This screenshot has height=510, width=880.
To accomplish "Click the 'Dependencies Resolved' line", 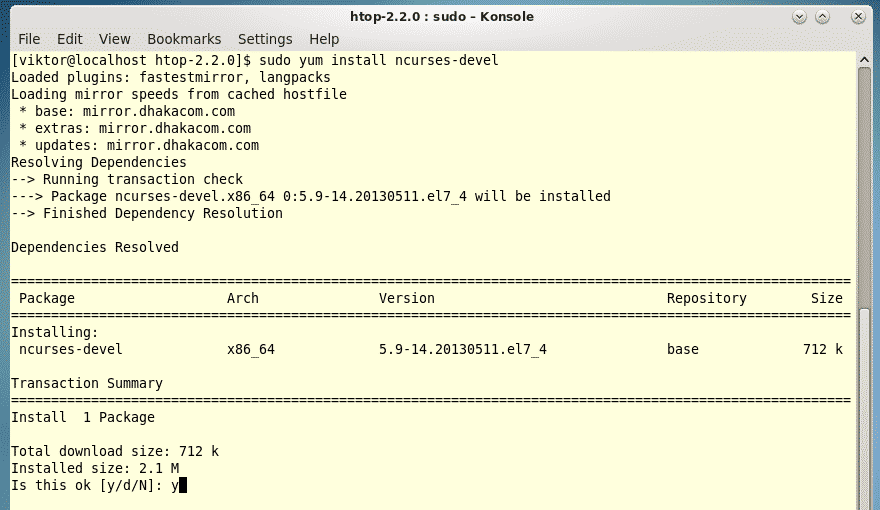I will pos(95,247).
